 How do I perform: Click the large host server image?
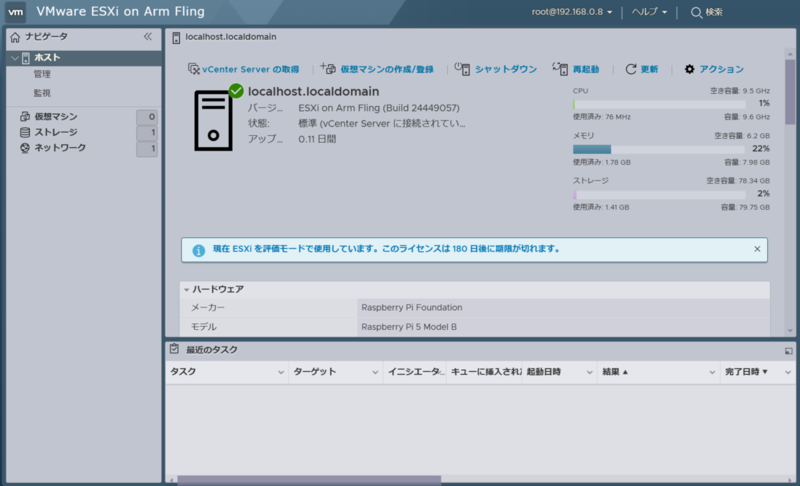pos(213,120)
